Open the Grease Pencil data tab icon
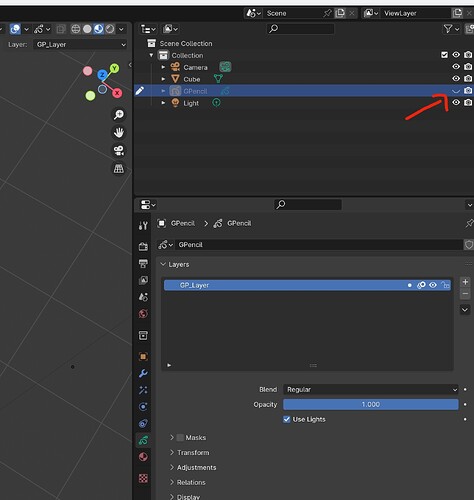 [x=143, y=440]
